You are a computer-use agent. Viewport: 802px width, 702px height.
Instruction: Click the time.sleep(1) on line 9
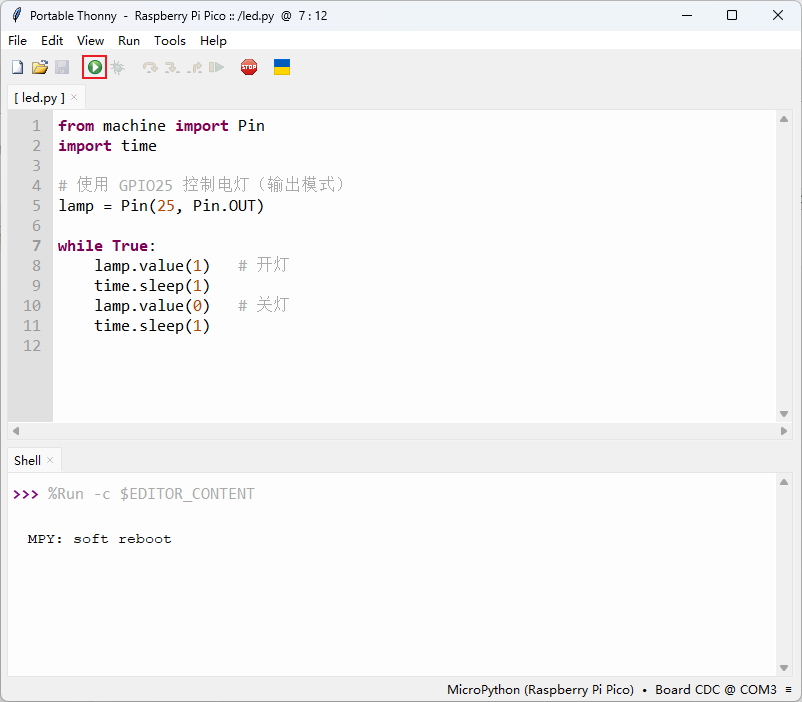coord(152,286)
